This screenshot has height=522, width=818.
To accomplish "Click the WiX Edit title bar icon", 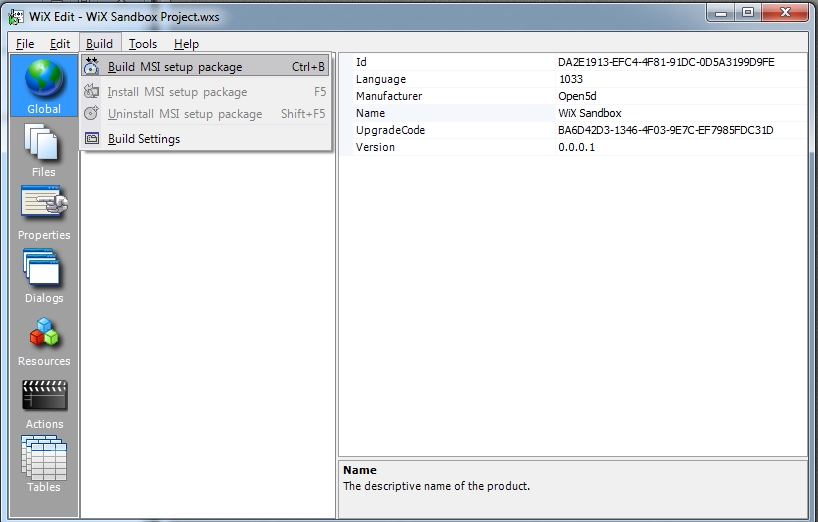I will coord(16,16).
